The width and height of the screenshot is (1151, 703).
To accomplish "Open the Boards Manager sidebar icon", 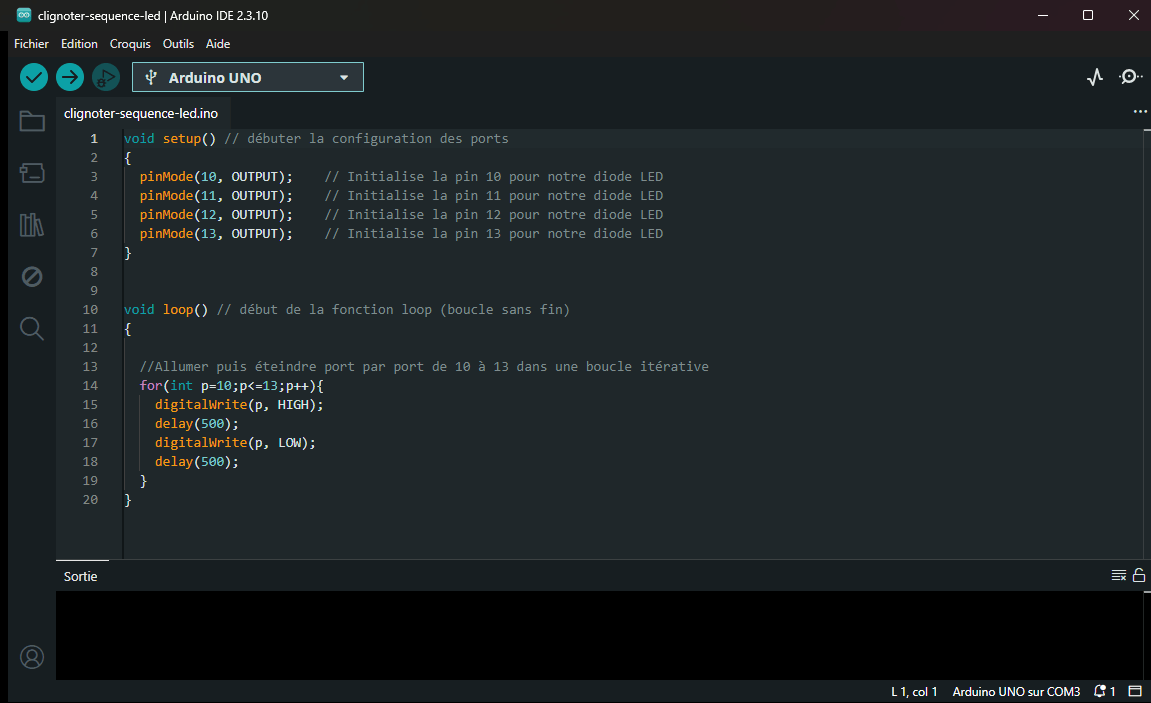I will pyautogui.click(x=32, y=173).
